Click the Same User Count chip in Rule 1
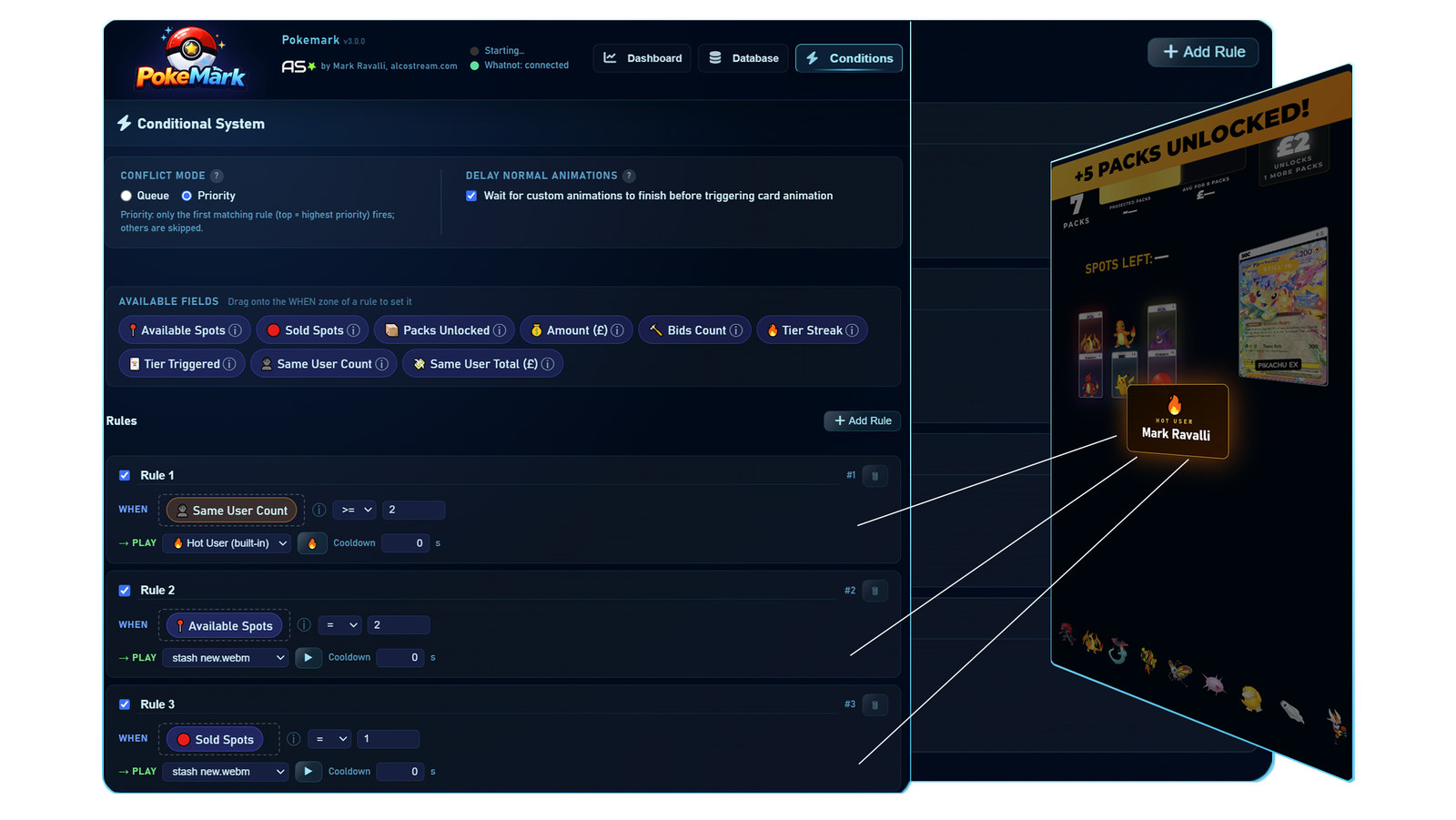The image size is (1456, 820). (231, 511)
